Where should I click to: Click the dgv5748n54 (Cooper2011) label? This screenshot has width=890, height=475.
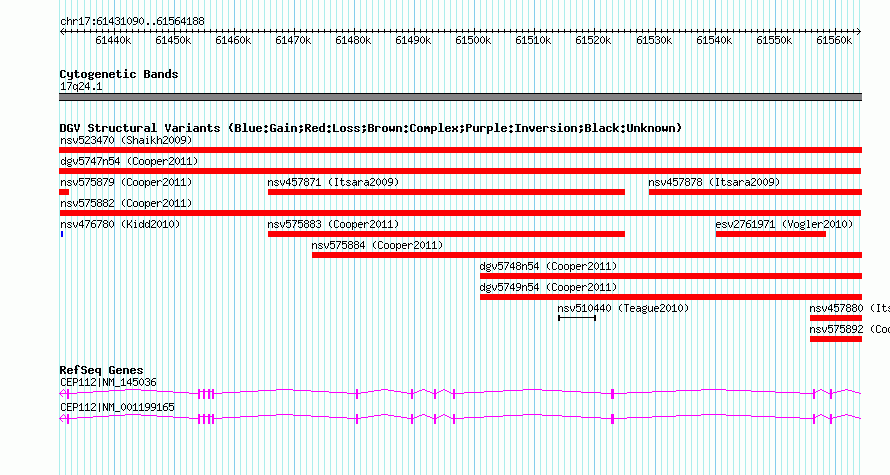[x=548, y=266]
